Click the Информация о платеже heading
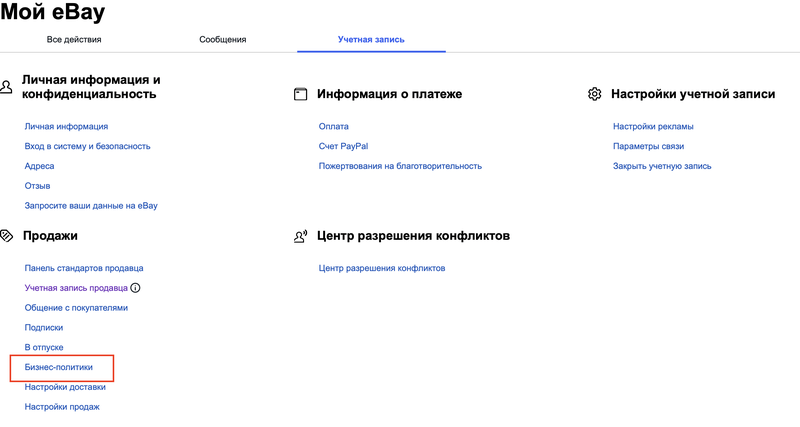 pyautogui.click(x=389, y=94)
